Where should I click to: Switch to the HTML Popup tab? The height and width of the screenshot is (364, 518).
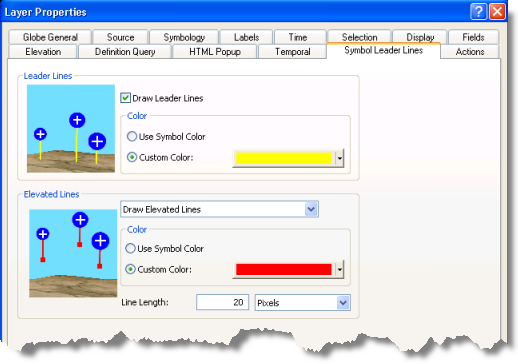(x=215, y=52)
